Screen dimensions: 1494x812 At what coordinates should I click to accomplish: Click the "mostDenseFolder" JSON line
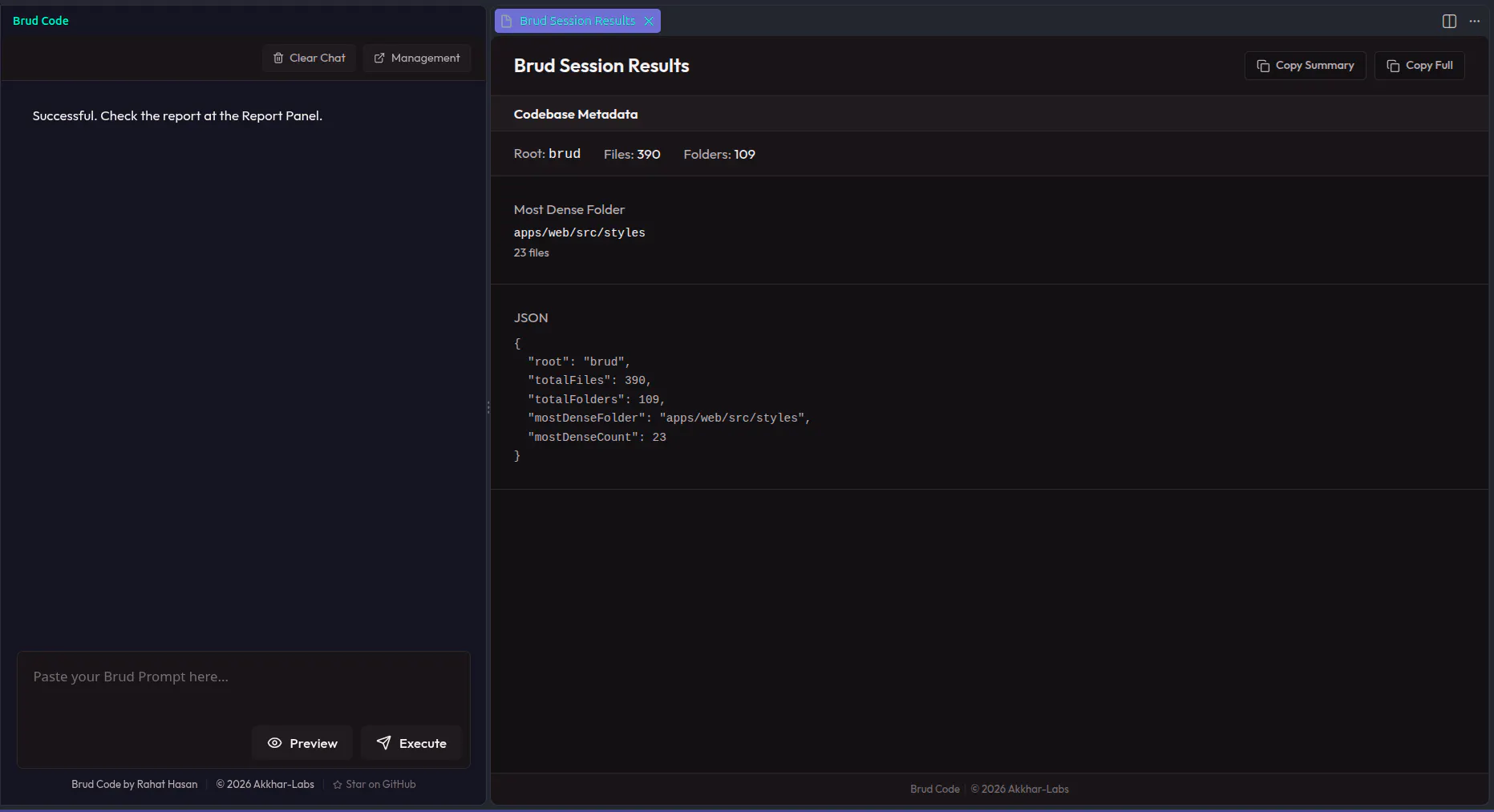pyautogui.click(x=670, y=418)
